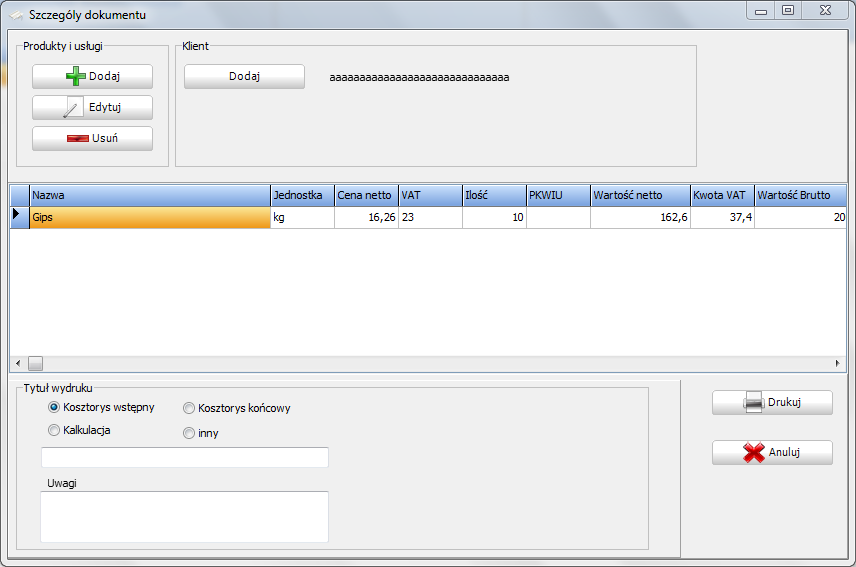Click the Drukuj button label
Image resolution: width=856 pixels, height=567 pixels.
(784, 403)
